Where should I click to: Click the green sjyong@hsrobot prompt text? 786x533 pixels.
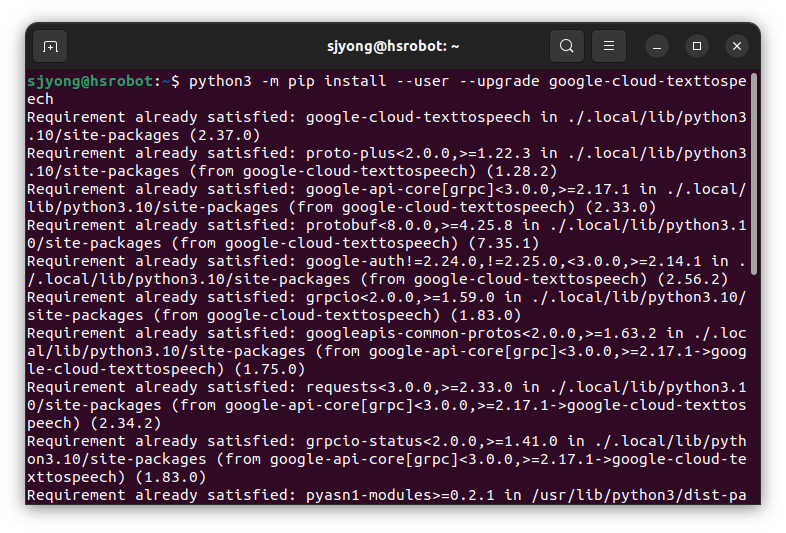[90, 81]
